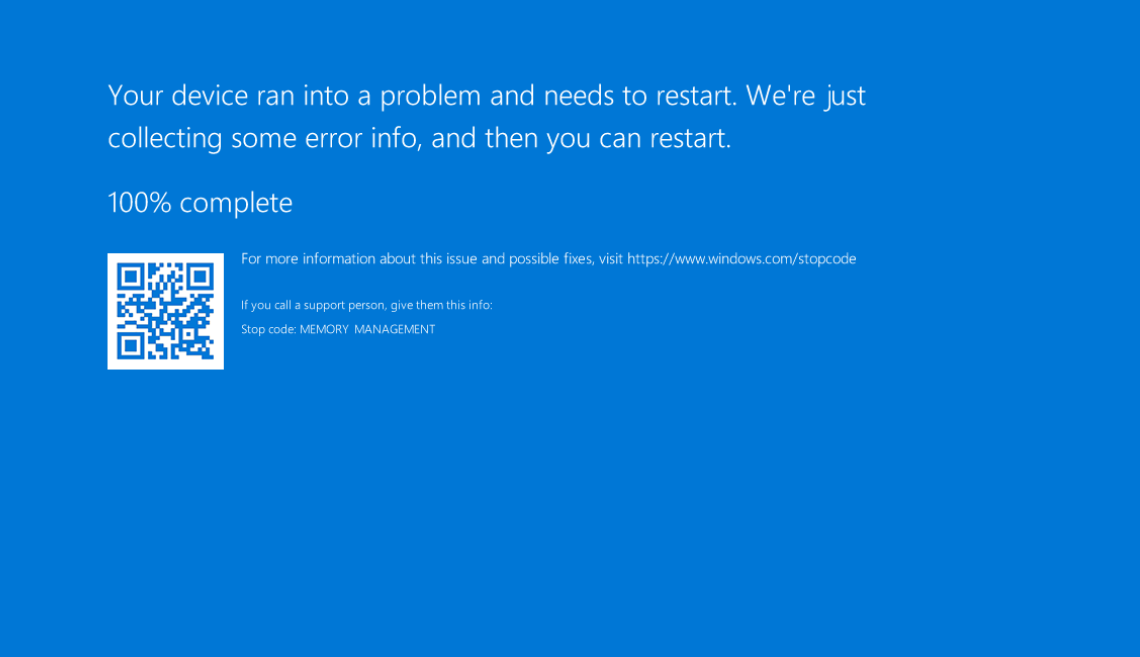Click the "needs to restart" phrase

640,96
